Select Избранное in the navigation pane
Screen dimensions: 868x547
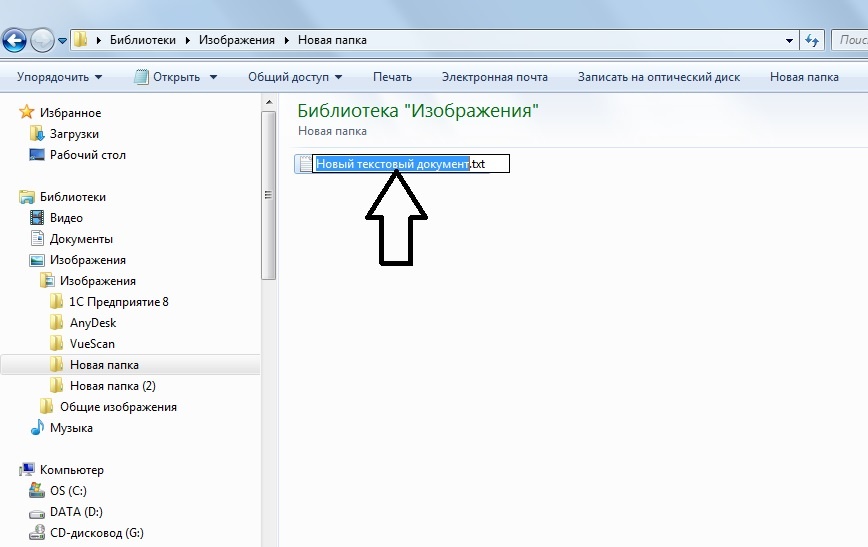click(70, 113)
